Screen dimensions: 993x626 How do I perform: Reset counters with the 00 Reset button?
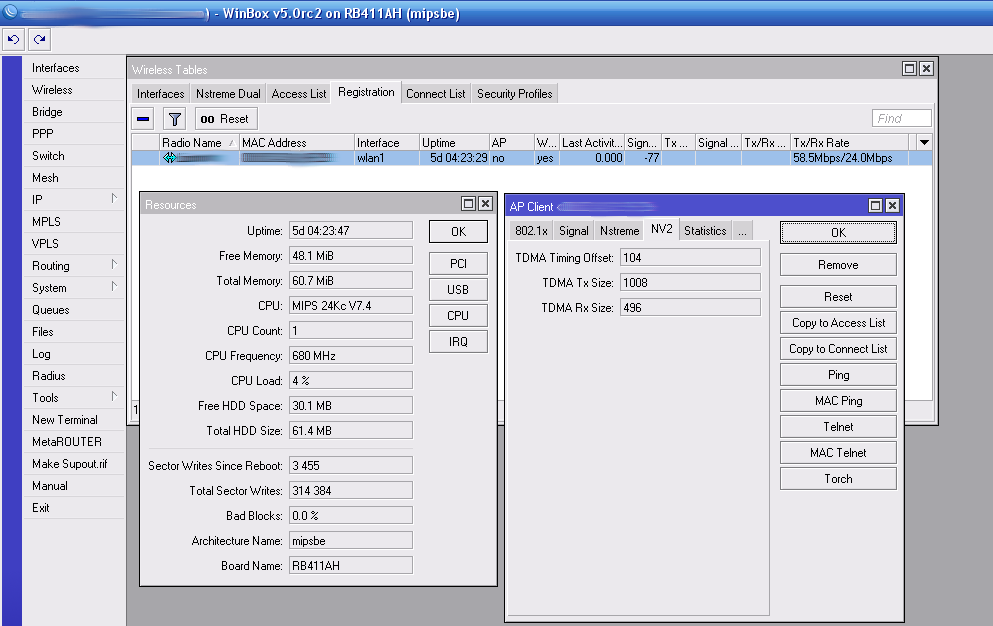pyautogui.click(x=225, y=119)
